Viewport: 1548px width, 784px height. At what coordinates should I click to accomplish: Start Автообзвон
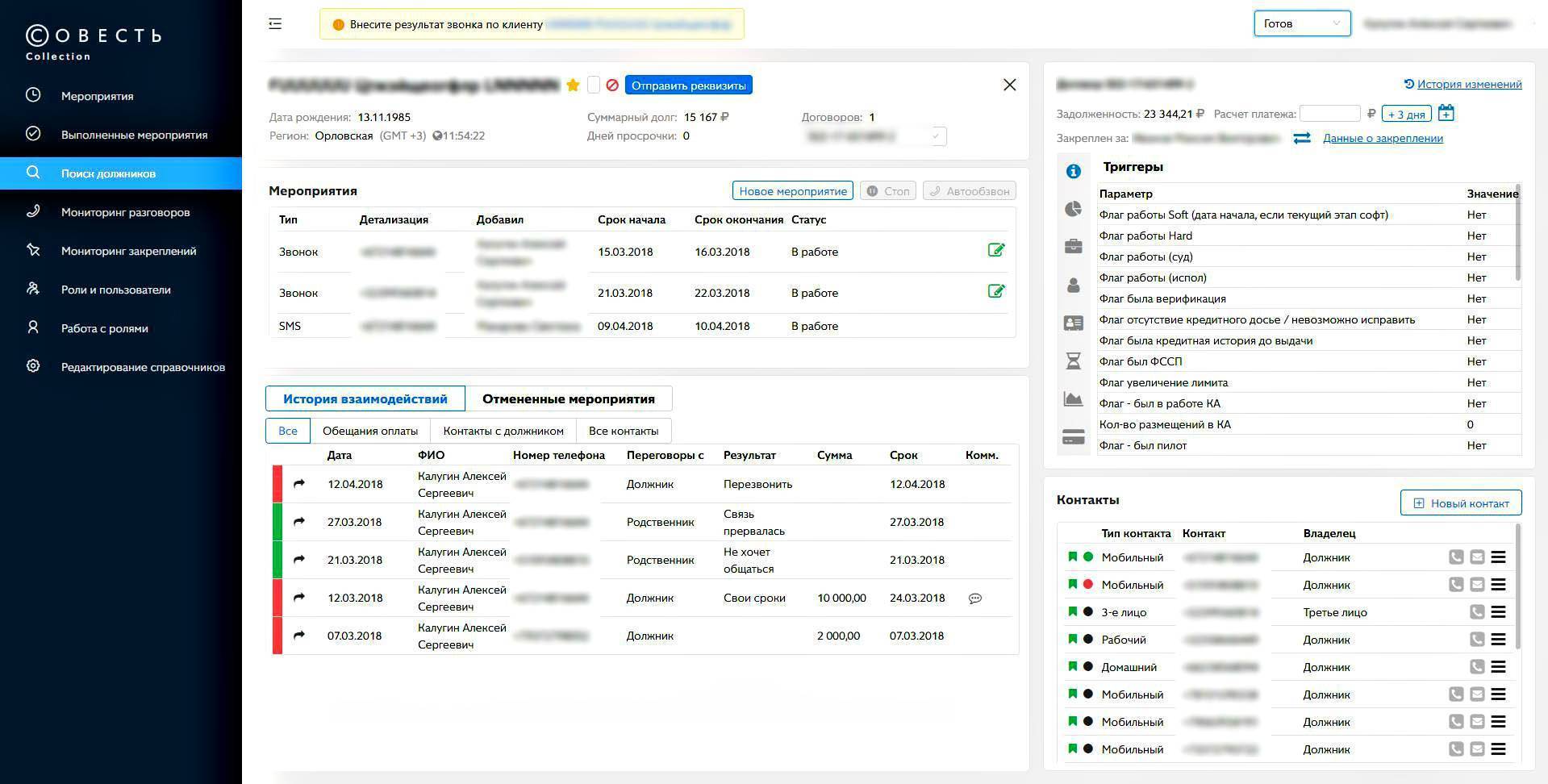tap(969, 191)
